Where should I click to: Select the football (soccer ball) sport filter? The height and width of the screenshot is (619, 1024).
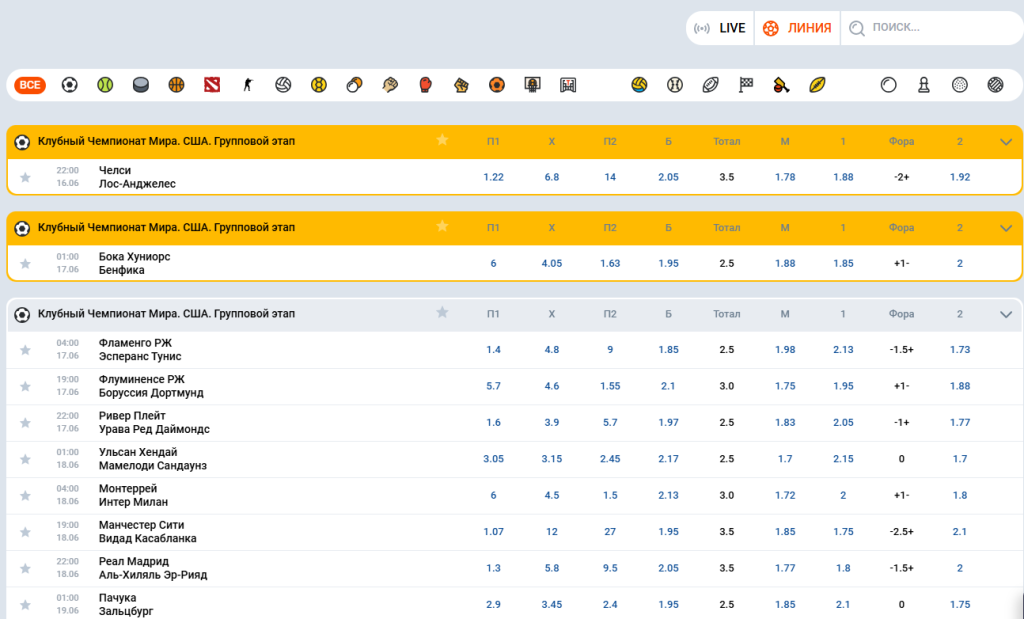69,85
